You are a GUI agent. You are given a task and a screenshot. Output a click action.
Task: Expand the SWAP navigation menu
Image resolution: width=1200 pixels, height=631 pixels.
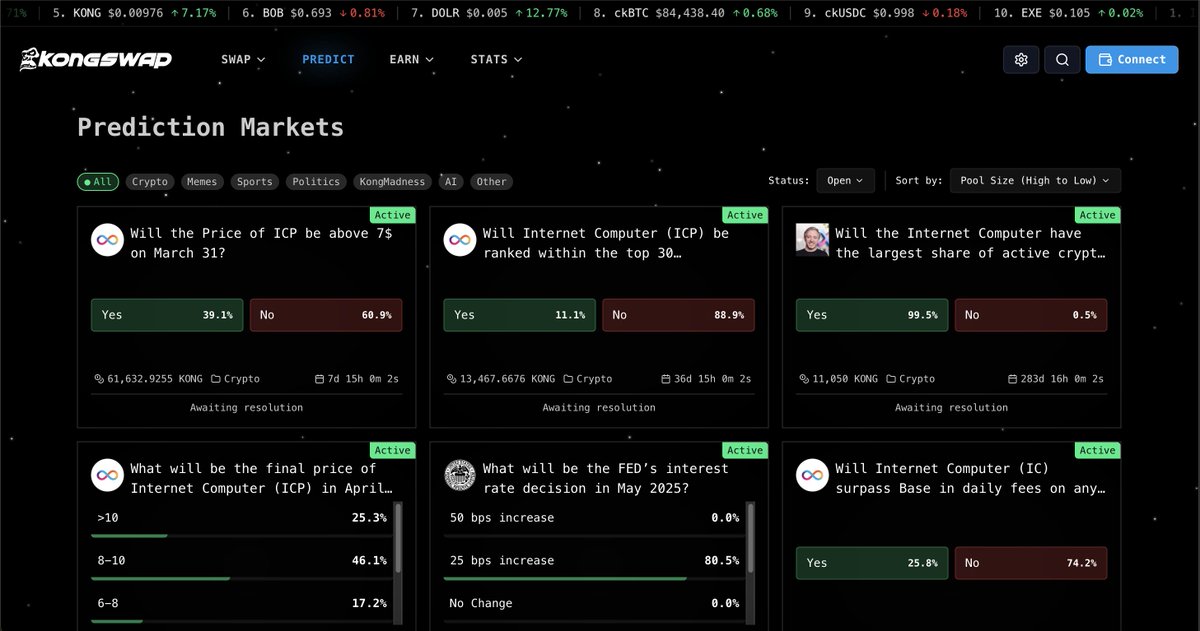[x=243, y=60]
